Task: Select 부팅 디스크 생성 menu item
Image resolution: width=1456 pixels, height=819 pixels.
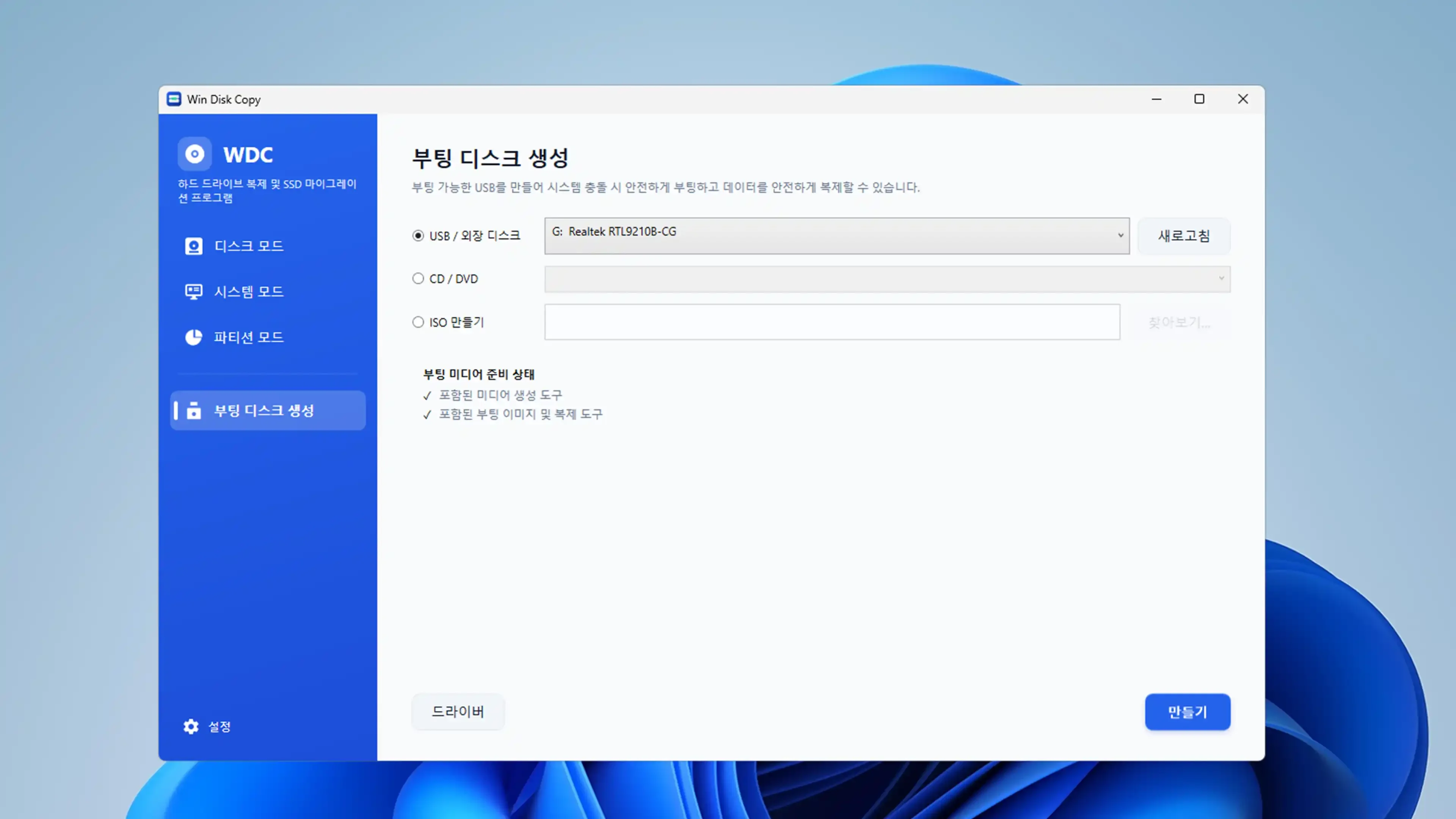Action: pyautogui.click(x=268, y=410)
